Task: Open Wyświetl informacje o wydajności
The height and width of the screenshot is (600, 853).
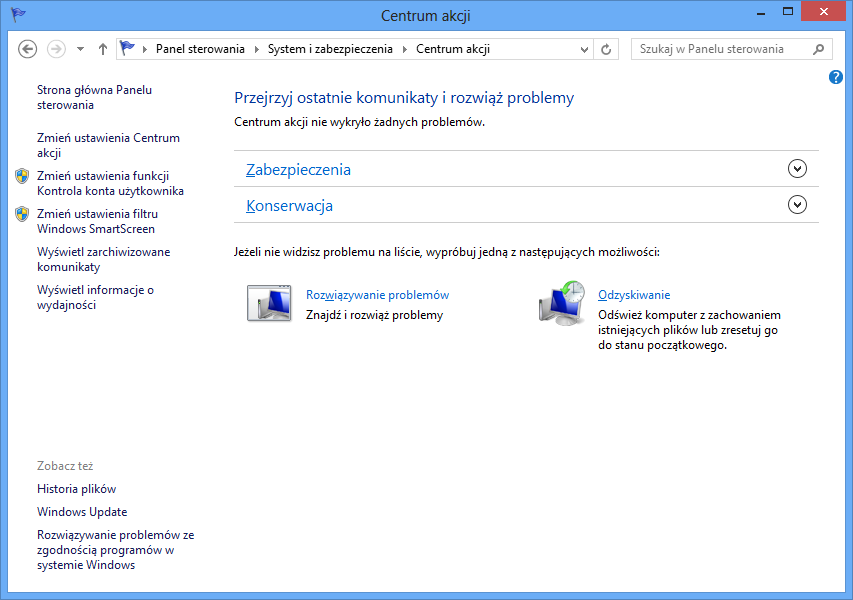Action: pos(95,298)
